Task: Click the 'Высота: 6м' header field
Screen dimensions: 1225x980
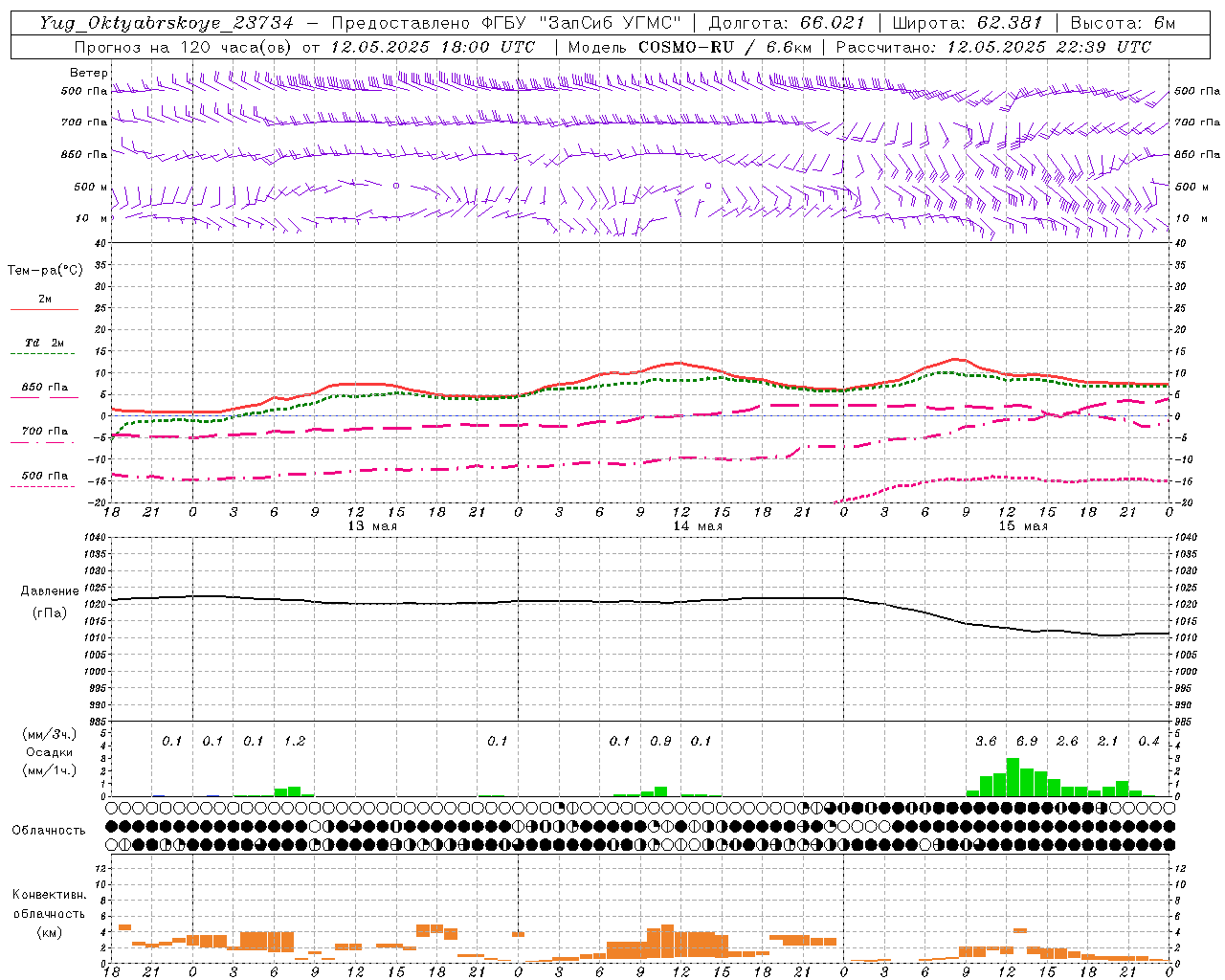Action: click(1124, 23)
